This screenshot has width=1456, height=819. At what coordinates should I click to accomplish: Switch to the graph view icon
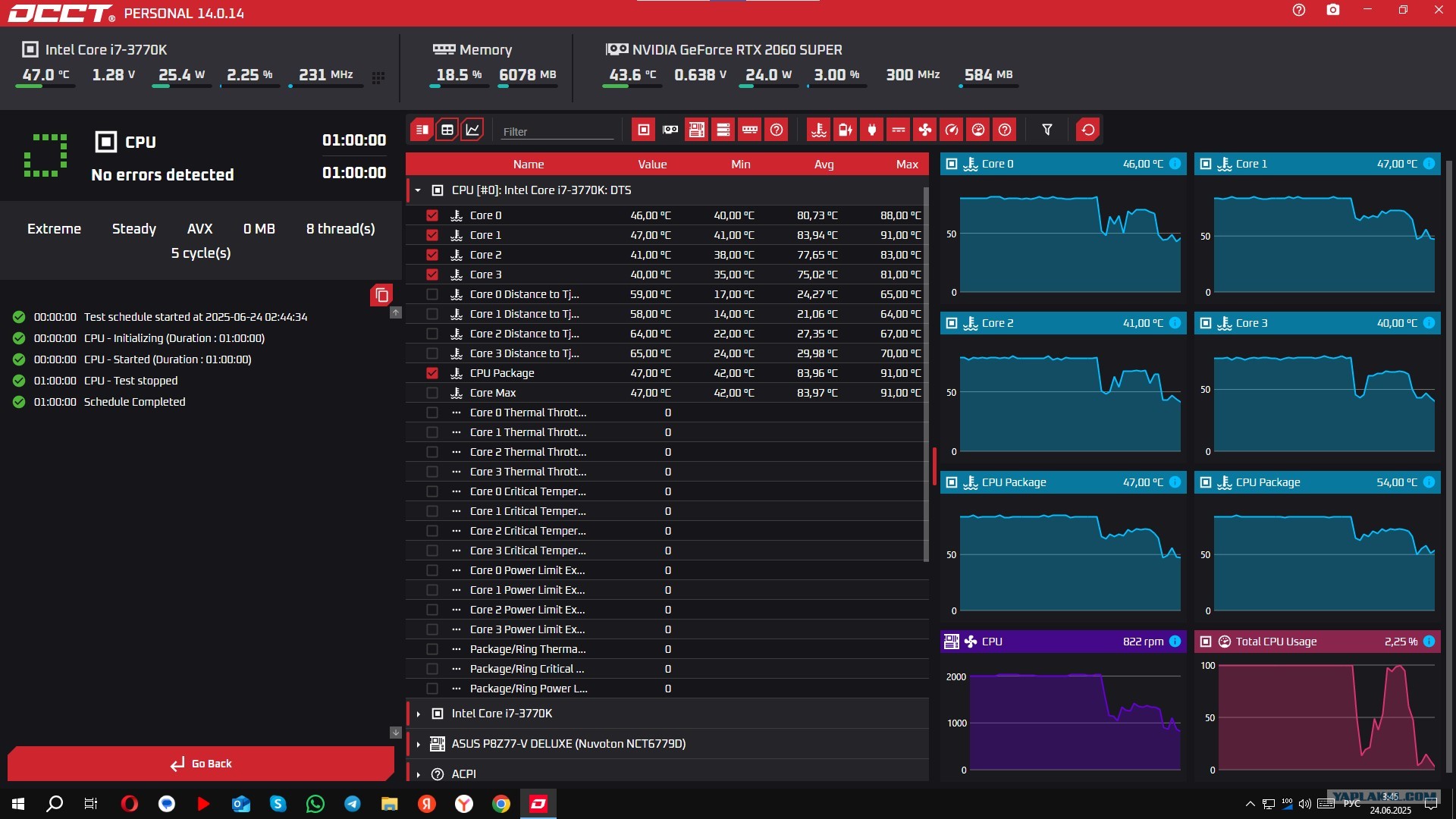pyautogui.click(x=472, y=130)
